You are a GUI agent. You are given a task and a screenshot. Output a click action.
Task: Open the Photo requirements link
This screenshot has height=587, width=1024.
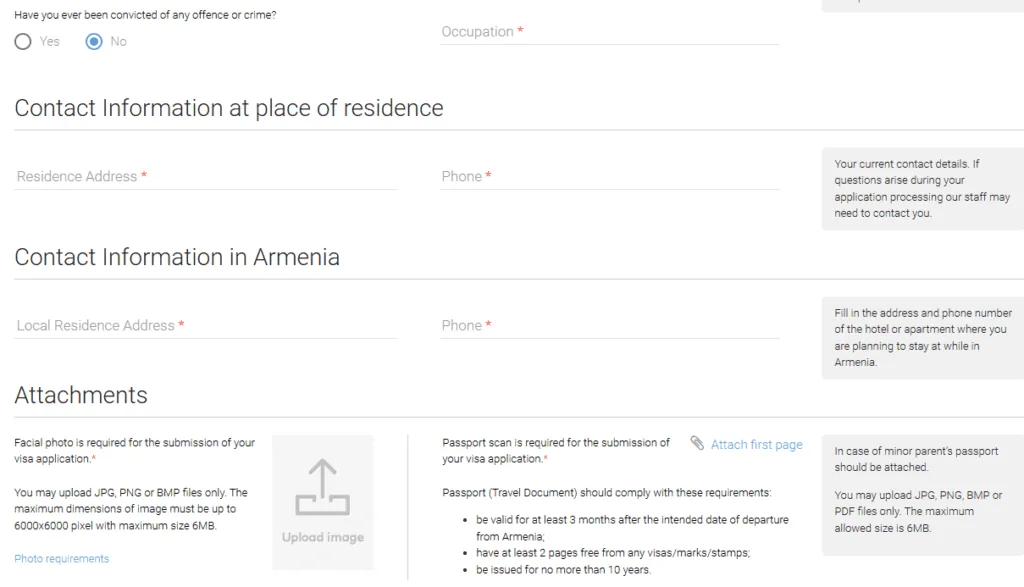(x=61, y=559)
